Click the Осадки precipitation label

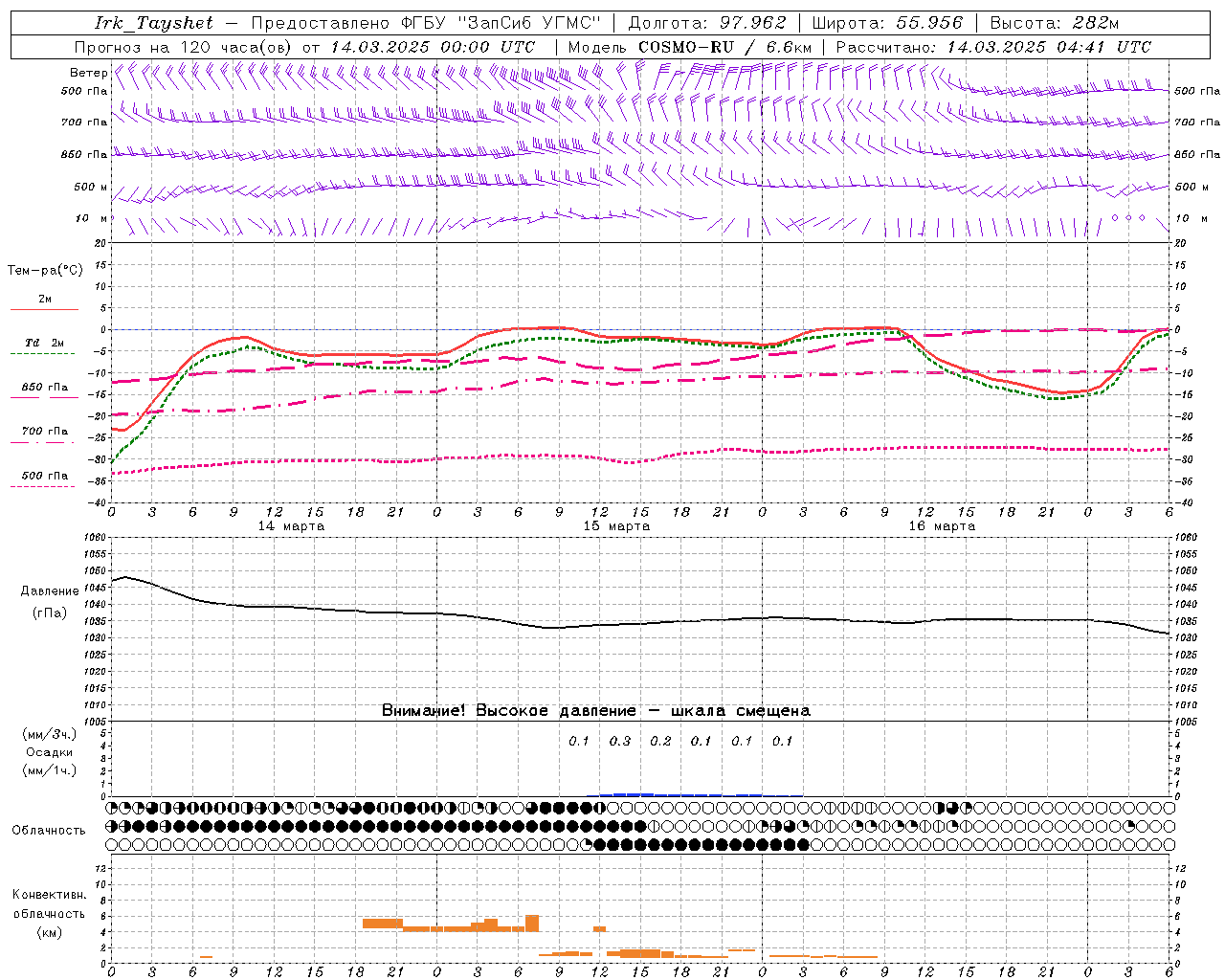coord(50,752)
